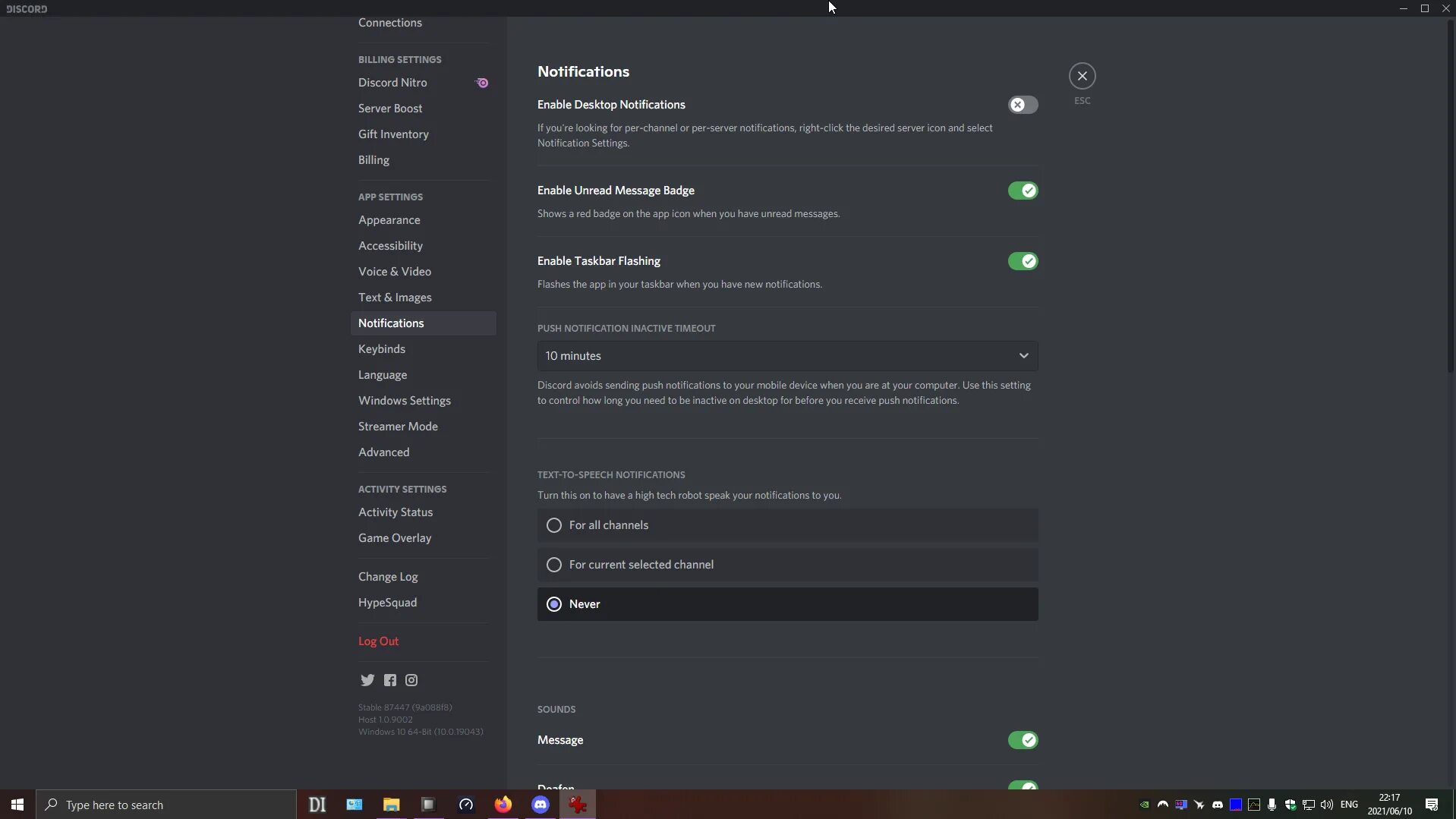This screenshot has width=1456, height=819.
Task: Toggle Enable Desktop Notifications on
Action: pyautogui.click(x=1023, y=105)
